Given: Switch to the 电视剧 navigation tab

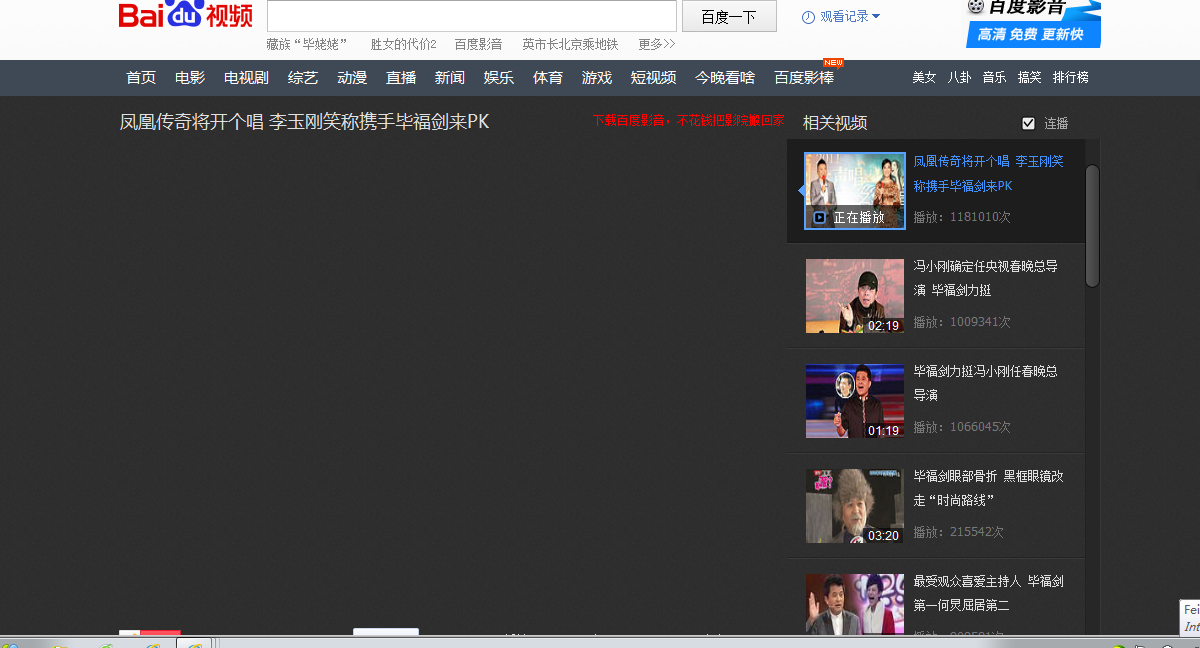Looking at the screenshot, I should [245, 77].
